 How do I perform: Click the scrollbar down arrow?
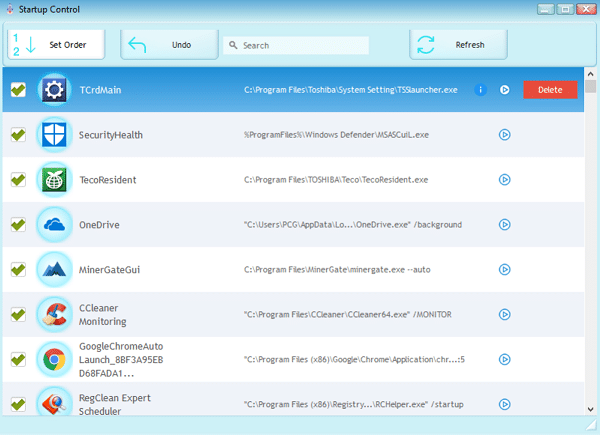pos(590,409)
